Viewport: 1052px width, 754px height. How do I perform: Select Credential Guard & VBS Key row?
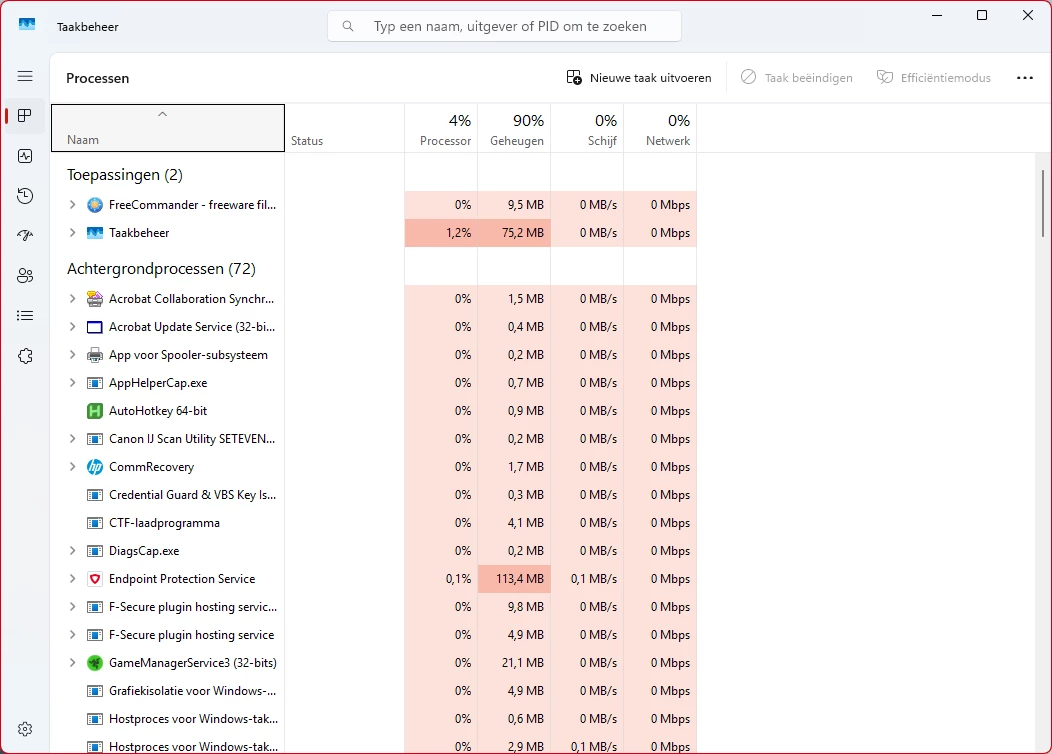click(374, 495)
